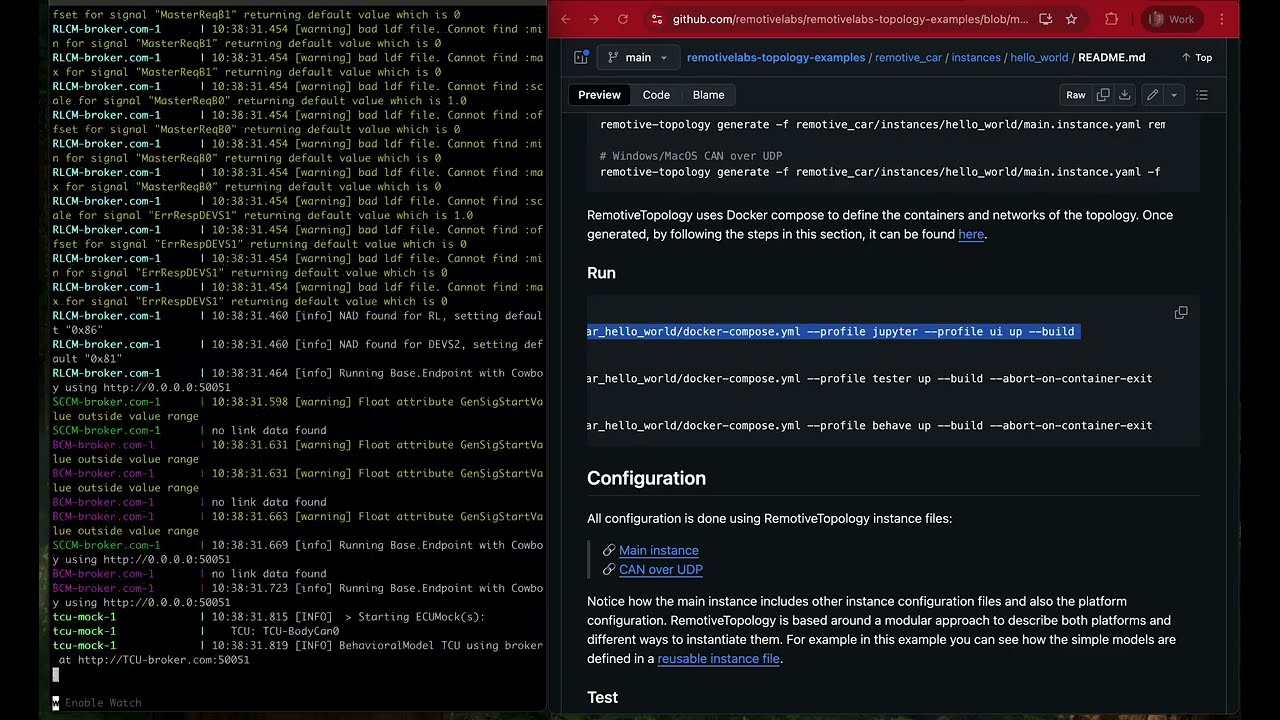The image size is (1280, 720).
Task: Click '# Windows/MacOS CAN over UDP' comment line
Action: (691, 156)
